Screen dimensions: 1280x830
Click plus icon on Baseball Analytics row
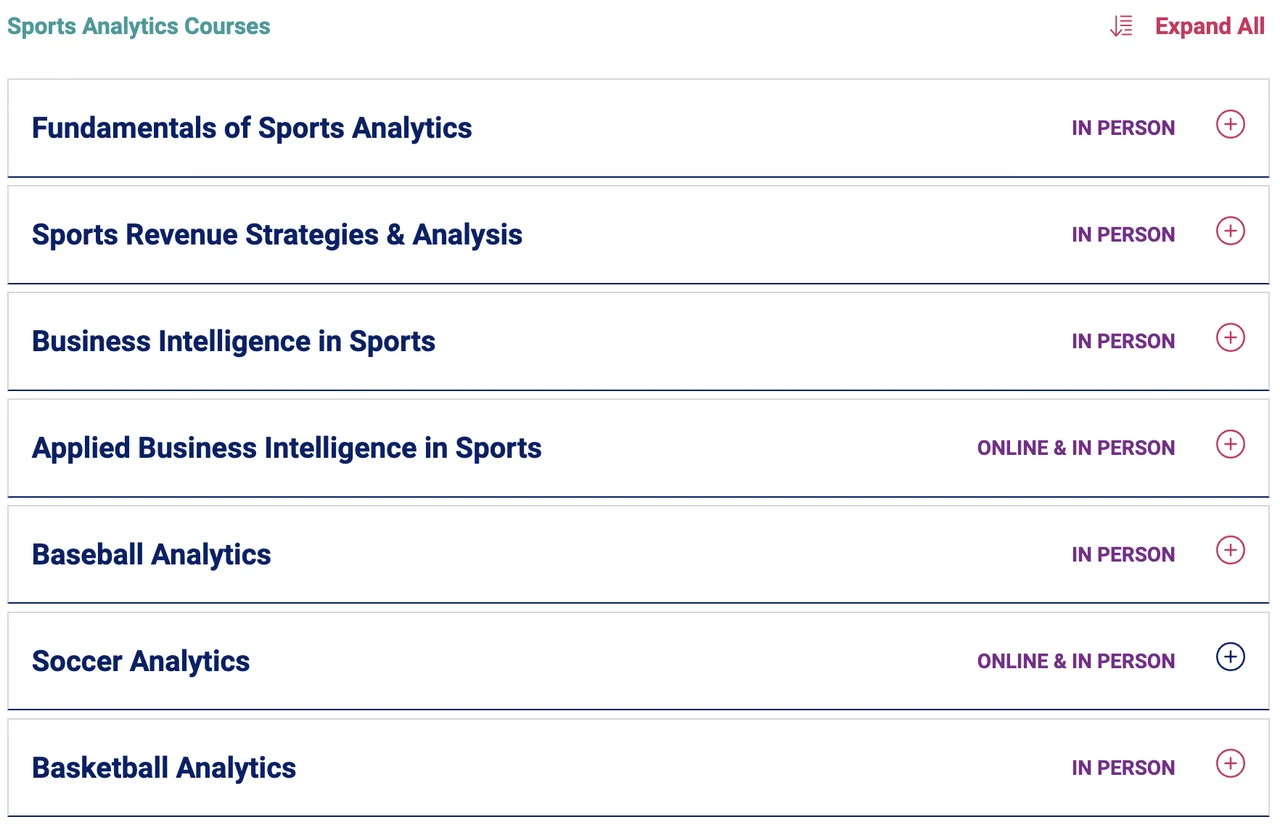point(1230,551)
